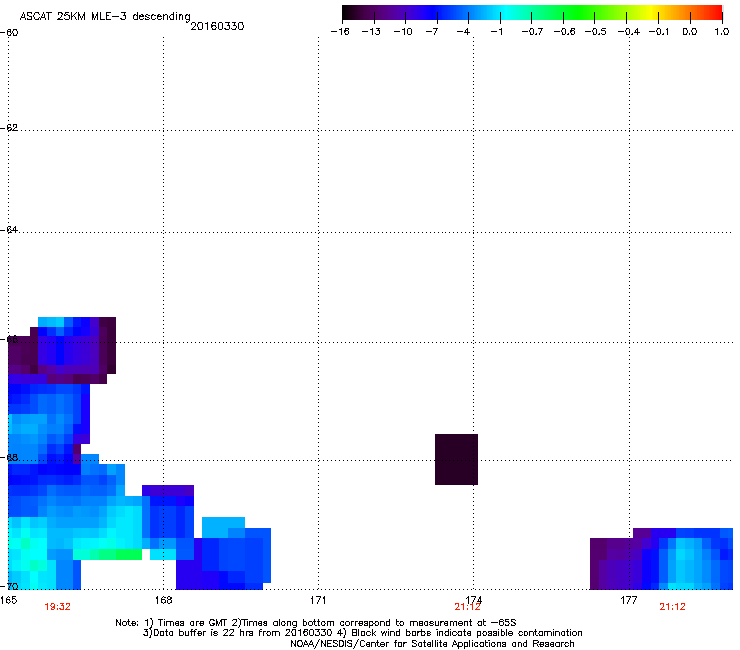Click the red end of the color scale
Screen dimensions: 740x650
click(714, 13)
